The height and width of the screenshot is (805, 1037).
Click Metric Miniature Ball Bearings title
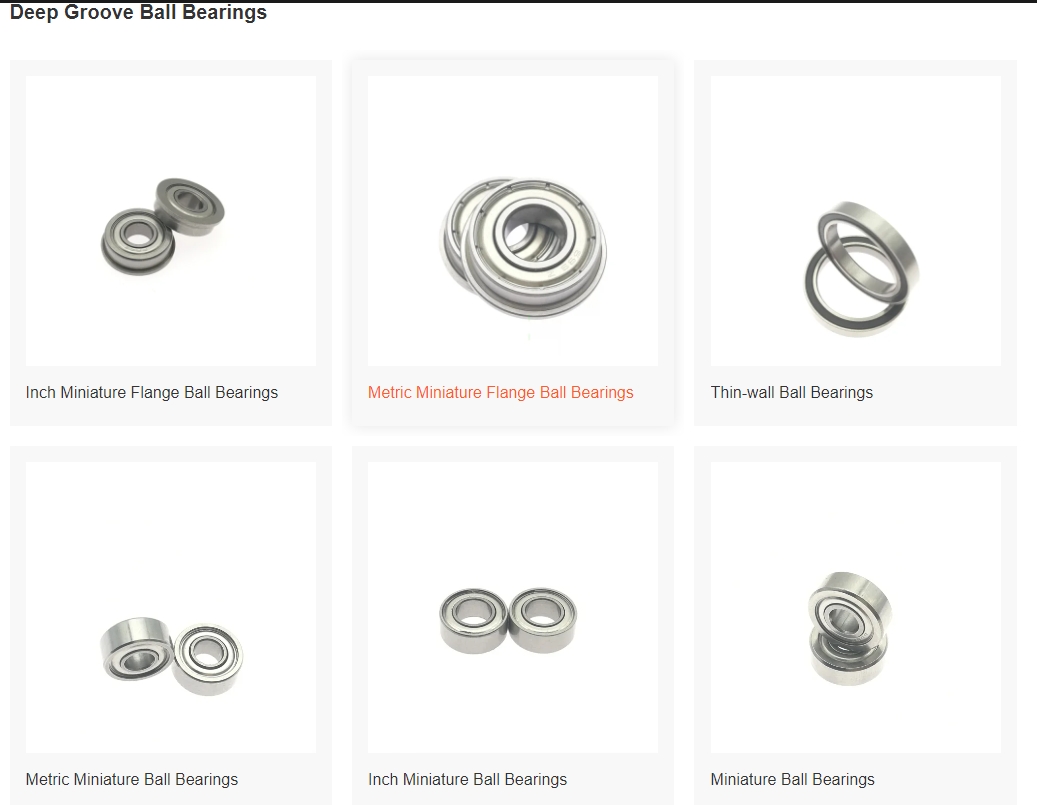132,779
